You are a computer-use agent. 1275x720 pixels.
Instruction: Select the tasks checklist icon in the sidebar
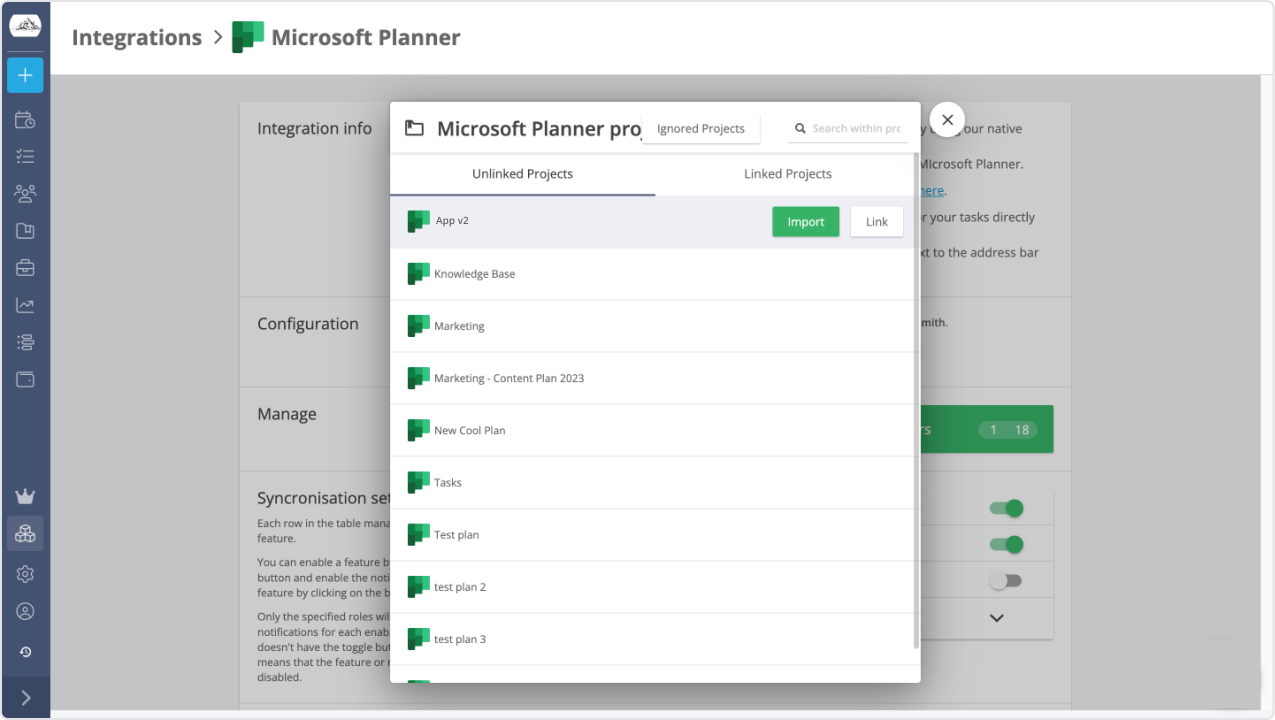coord(24,156)
